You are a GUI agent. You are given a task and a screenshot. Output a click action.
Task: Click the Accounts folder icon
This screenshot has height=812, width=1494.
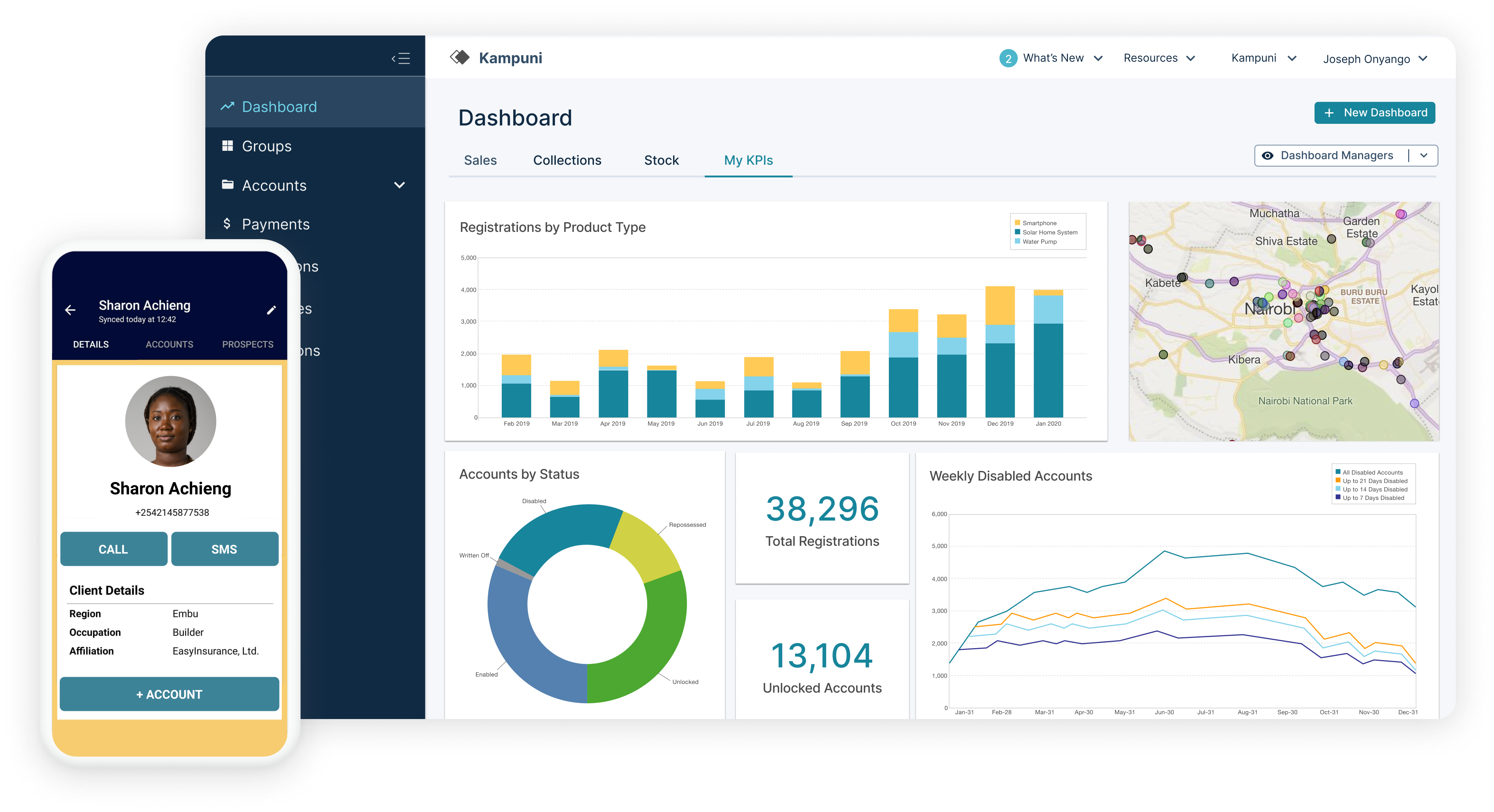(227, 184)
